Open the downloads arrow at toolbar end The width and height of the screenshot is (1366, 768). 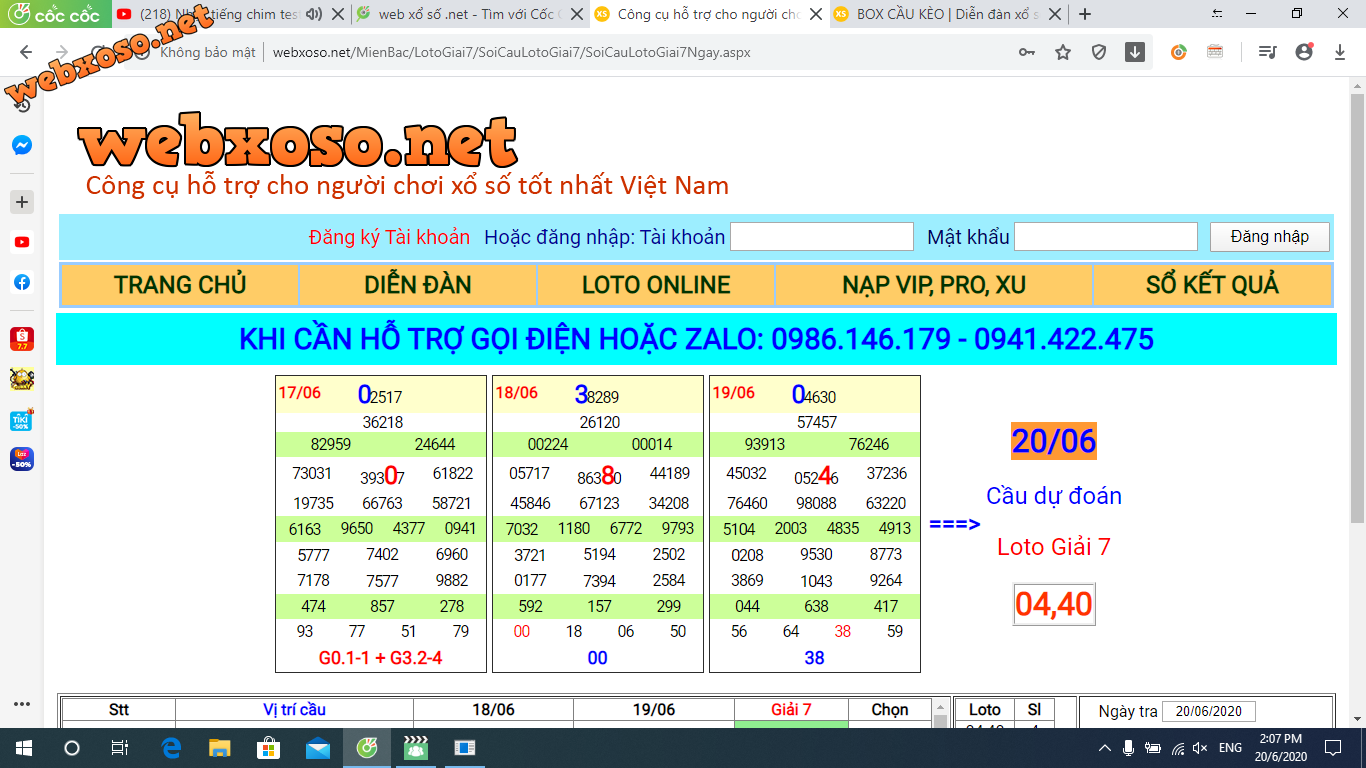pos(1340,52)
